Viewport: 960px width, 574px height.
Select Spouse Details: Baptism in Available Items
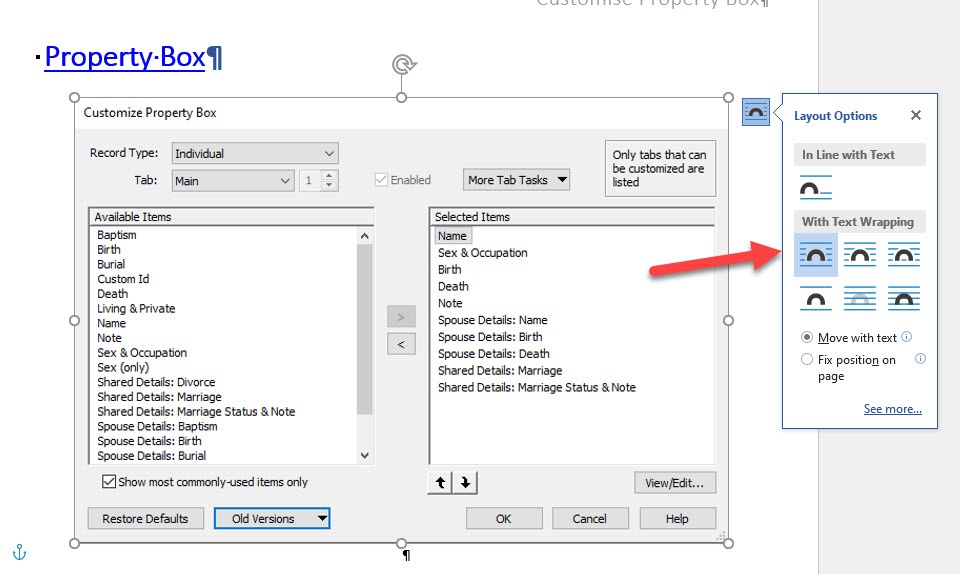coord(157,426)
